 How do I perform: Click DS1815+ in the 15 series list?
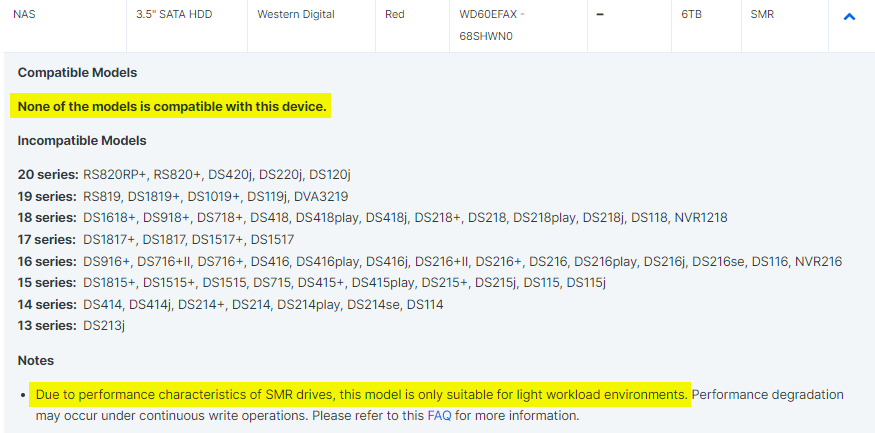click(109, 283)
